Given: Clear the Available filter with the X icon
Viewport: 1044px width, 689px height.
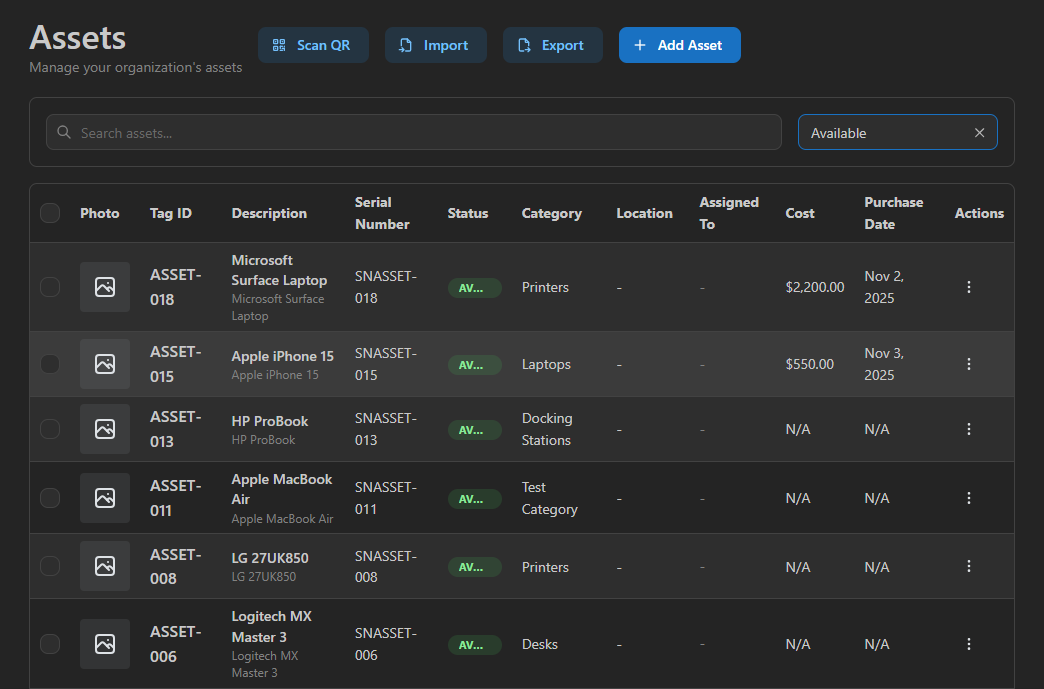Looking at the screenshot, I should click(x=979, y=131).
